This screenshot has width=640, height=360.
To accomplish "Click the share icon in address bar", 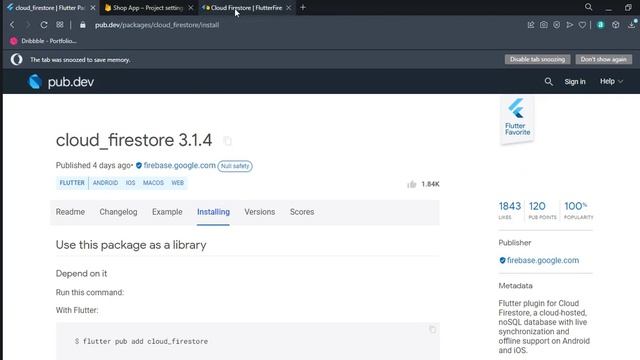I will 531,25.
